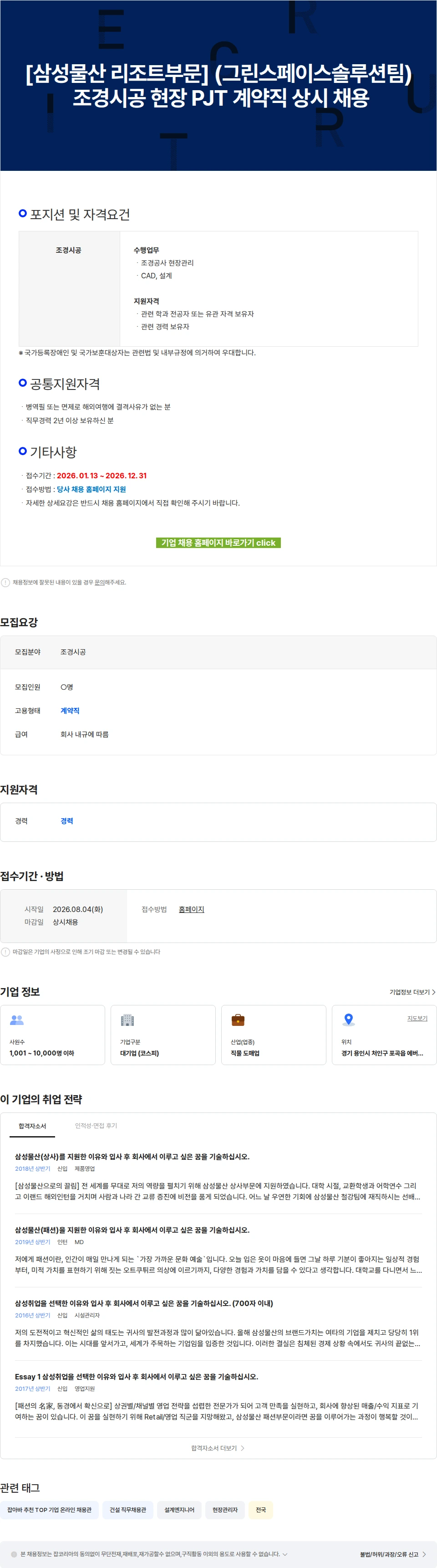The image size is (437, 1568).
Task: Click the 2019년 상반기 label
Action: [33, 1242]
